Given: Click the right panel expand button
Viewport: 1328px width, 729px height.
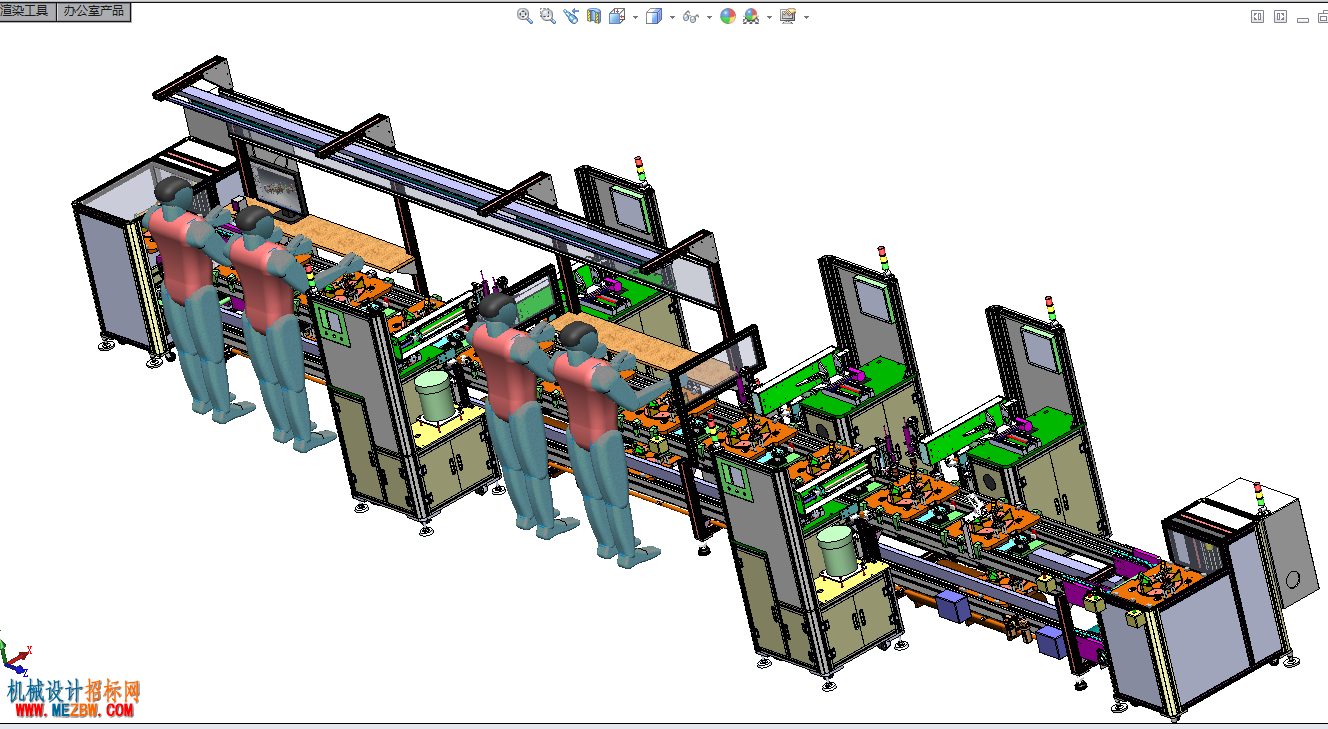Looking at the screenshot, I should coord(1280,17).
